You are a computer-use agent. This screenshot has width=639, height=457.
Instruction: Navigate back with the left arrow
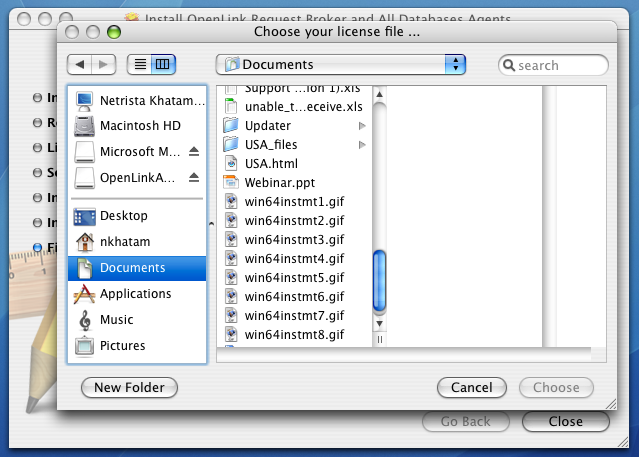pyautogui.click(x=79, y=65)
